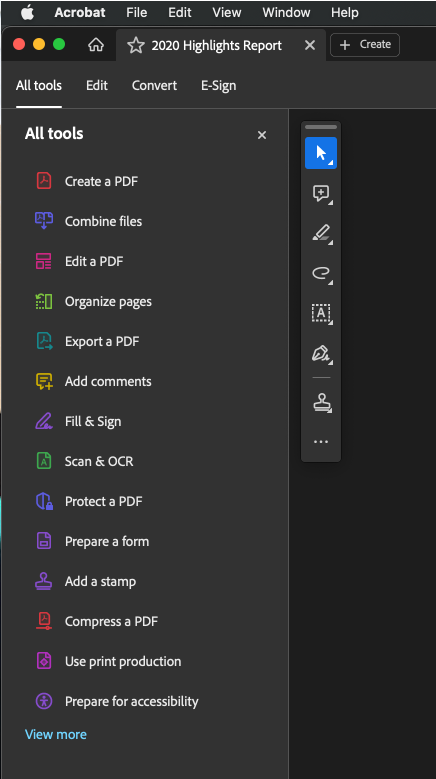The image size is (436, 779).
Task: Click the Scan & OCR icon
Action: pos(44,461)
